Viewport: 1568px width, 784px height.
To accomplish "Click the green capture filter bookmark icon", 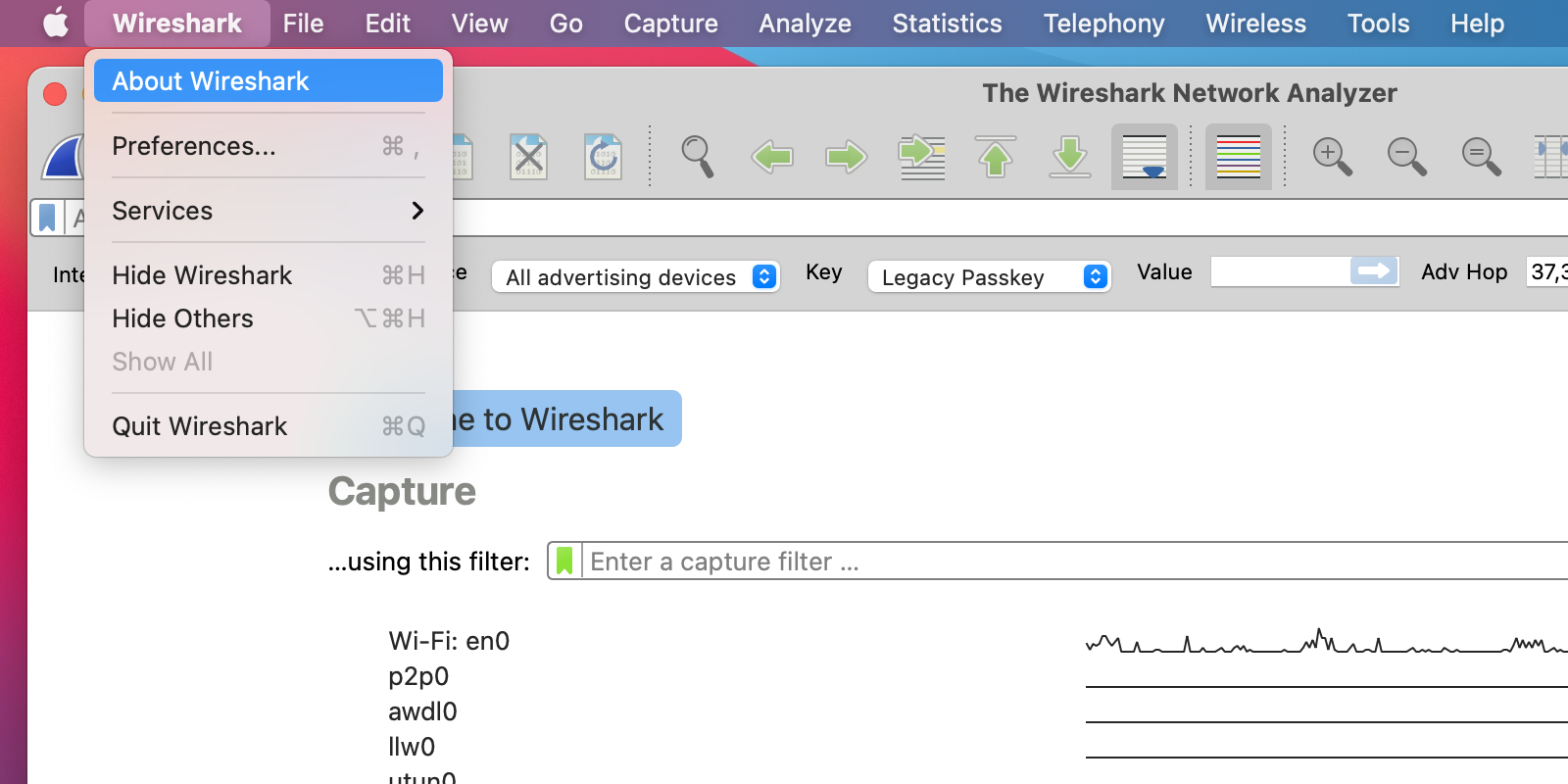I will point(564,562).
